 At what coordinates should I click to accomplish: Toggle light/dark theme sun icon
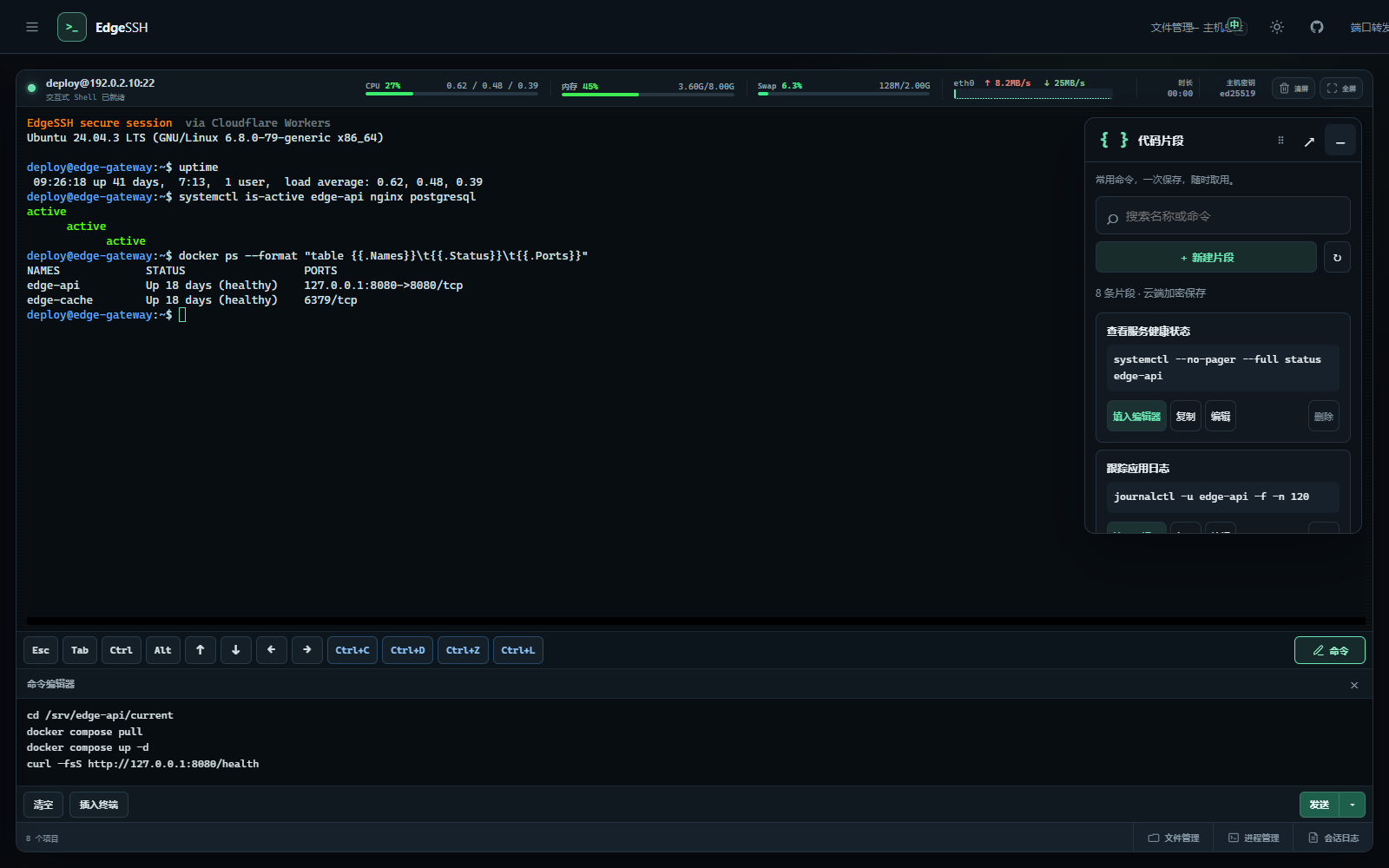1276,27
